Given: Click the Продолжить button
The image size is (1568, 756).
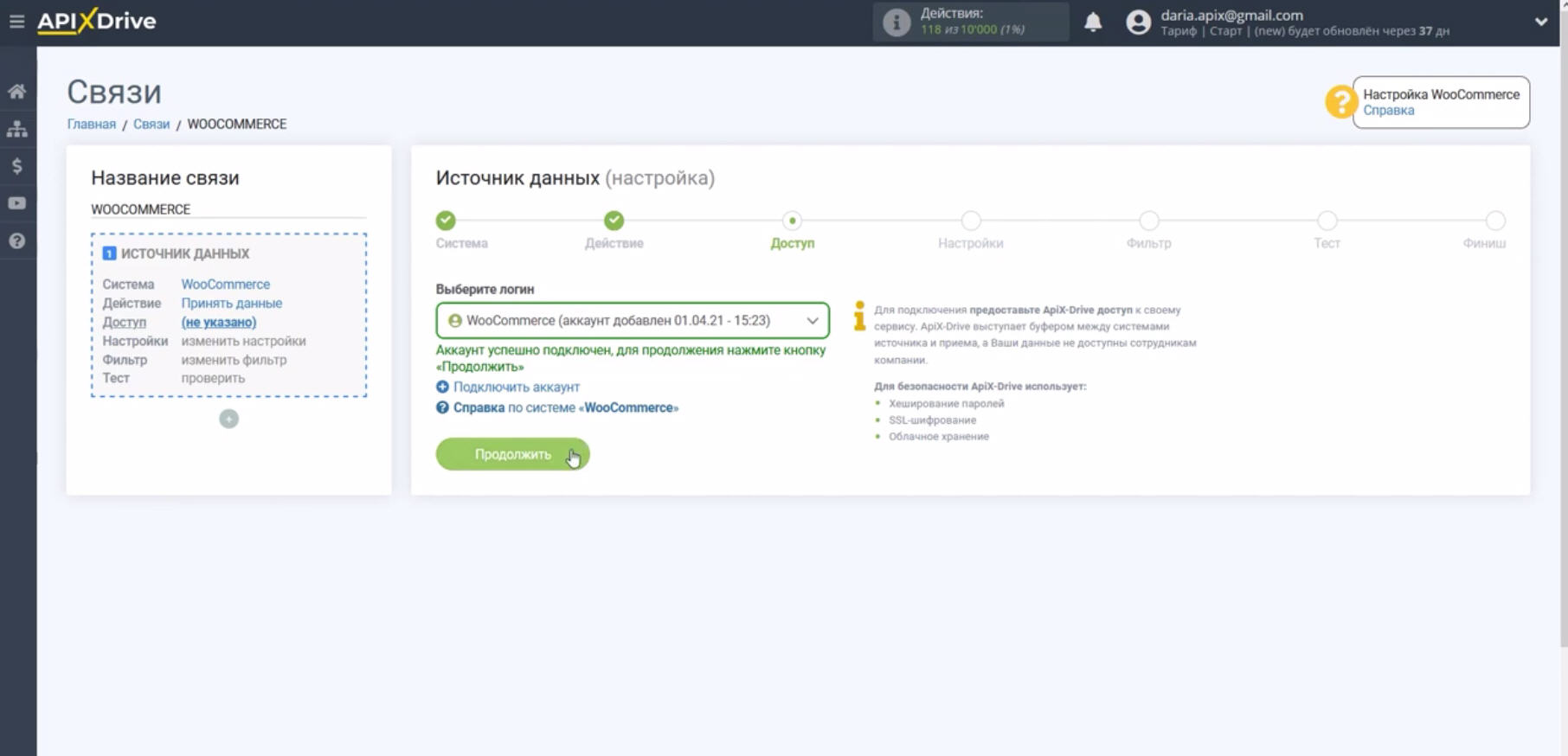Looking at the screenshot, I should coord(512,454).
